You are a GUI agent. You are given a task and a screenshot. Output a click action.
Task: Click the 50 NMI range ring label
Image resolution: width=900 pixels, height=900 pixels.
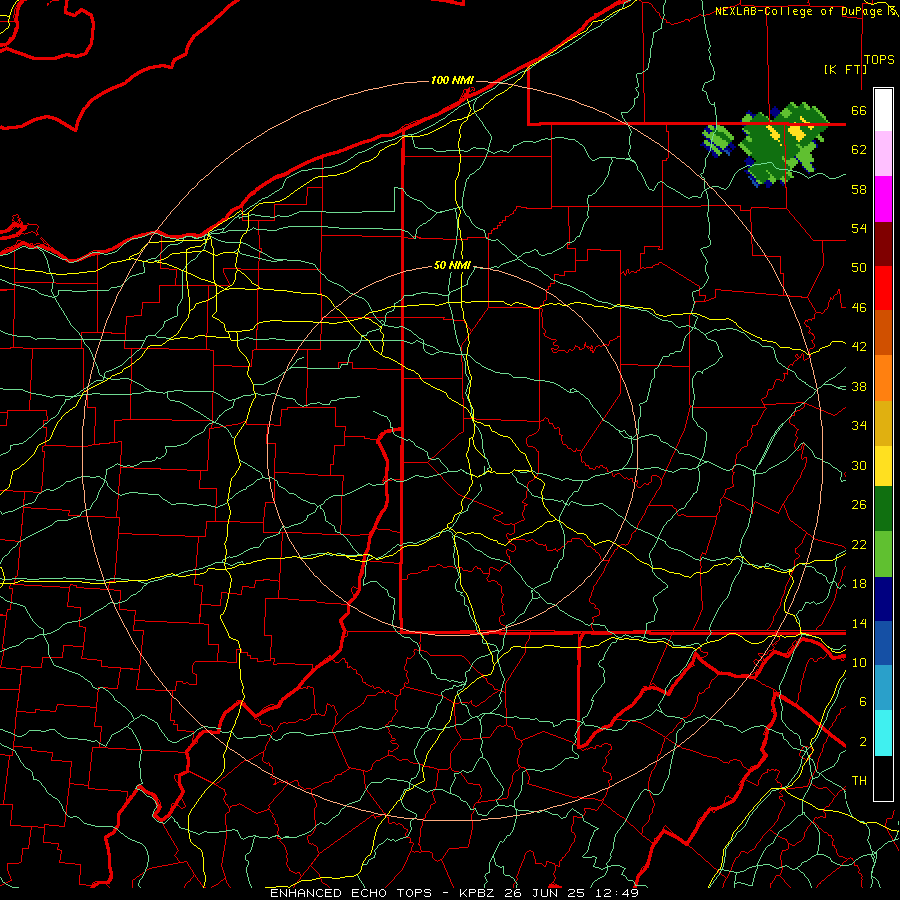(x=452, y=265)
